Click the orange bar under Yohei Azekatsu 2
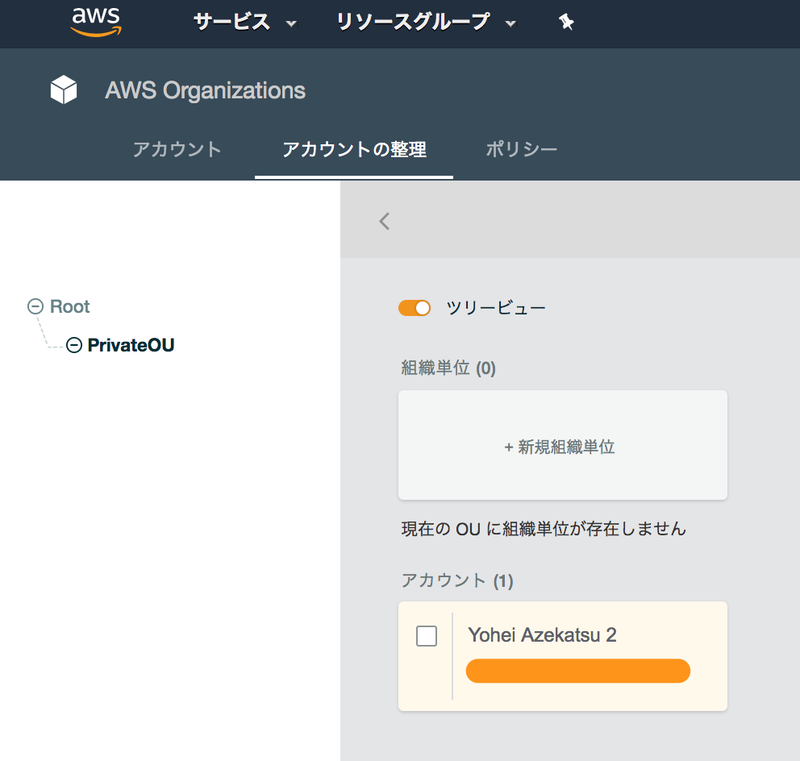The height and width of the screenshot is (761, 800). tap(578, 671)
